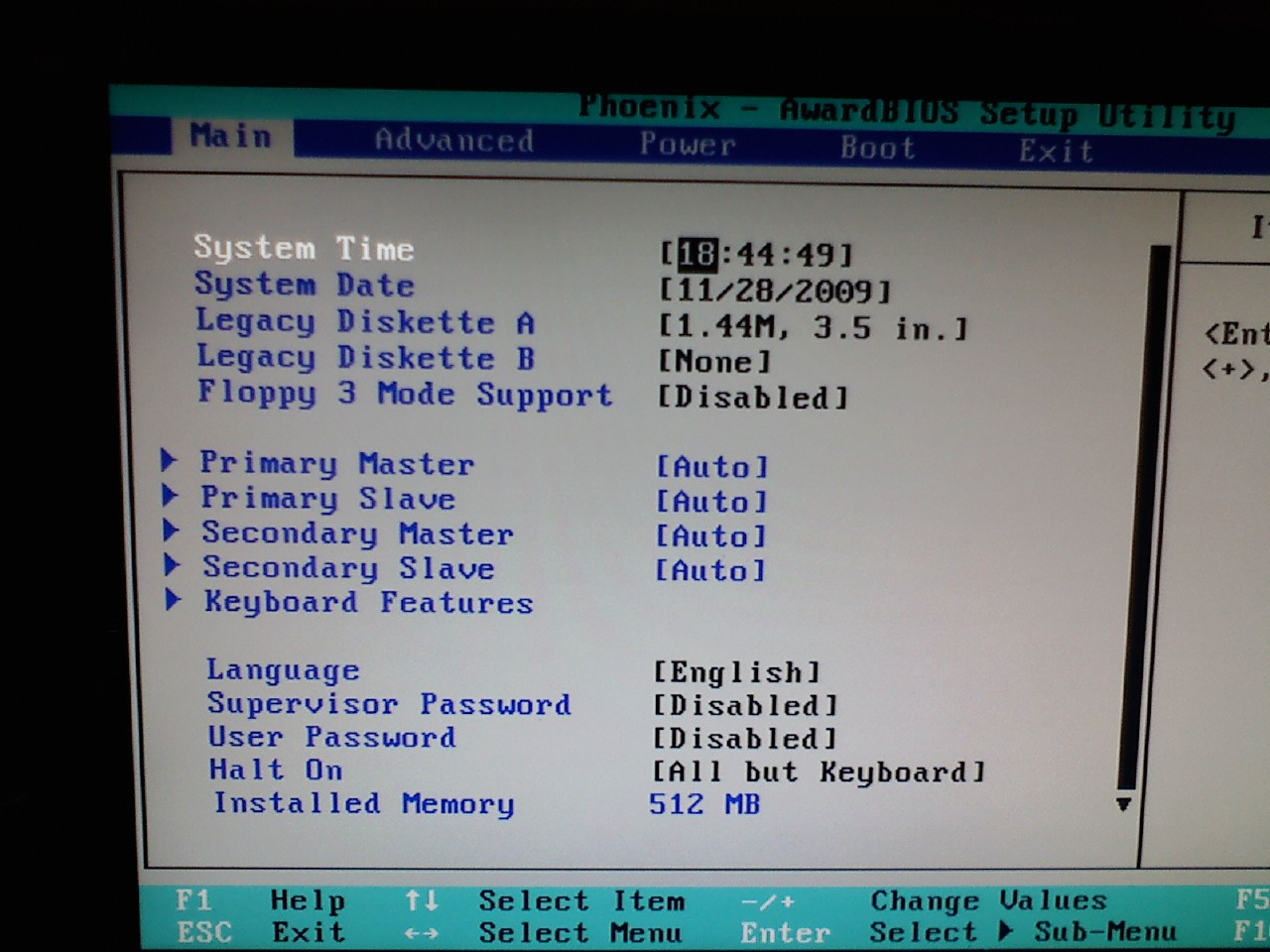Select the highlighted hour field 18
1270x952 pixels.
point(697,255)
